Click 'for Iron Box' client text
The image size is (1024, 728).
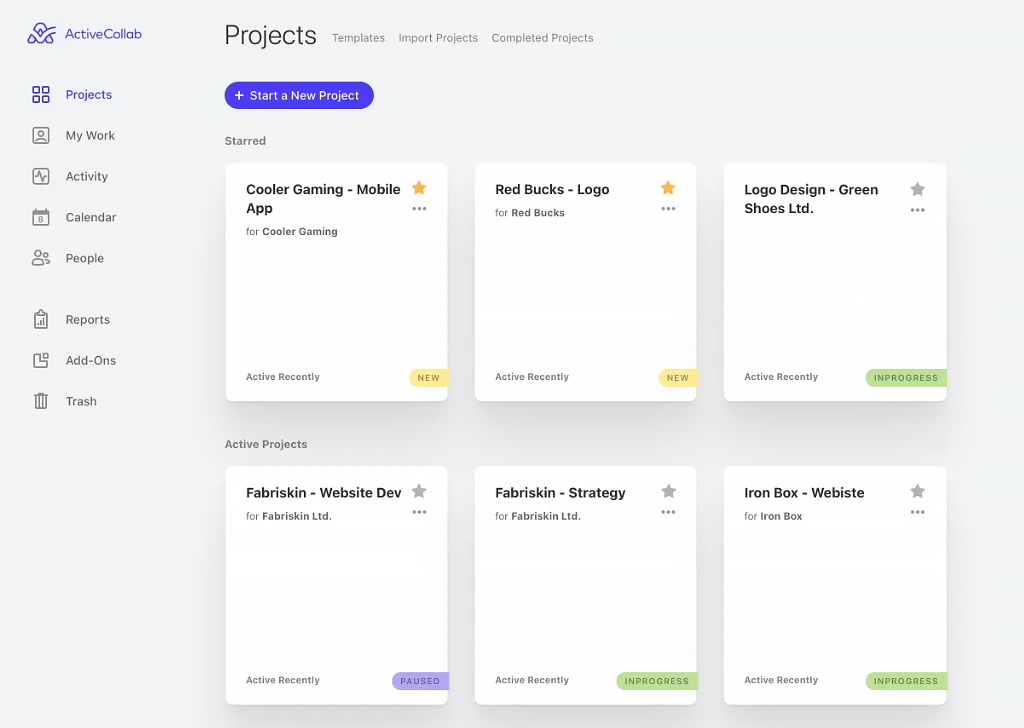point(773,516)
